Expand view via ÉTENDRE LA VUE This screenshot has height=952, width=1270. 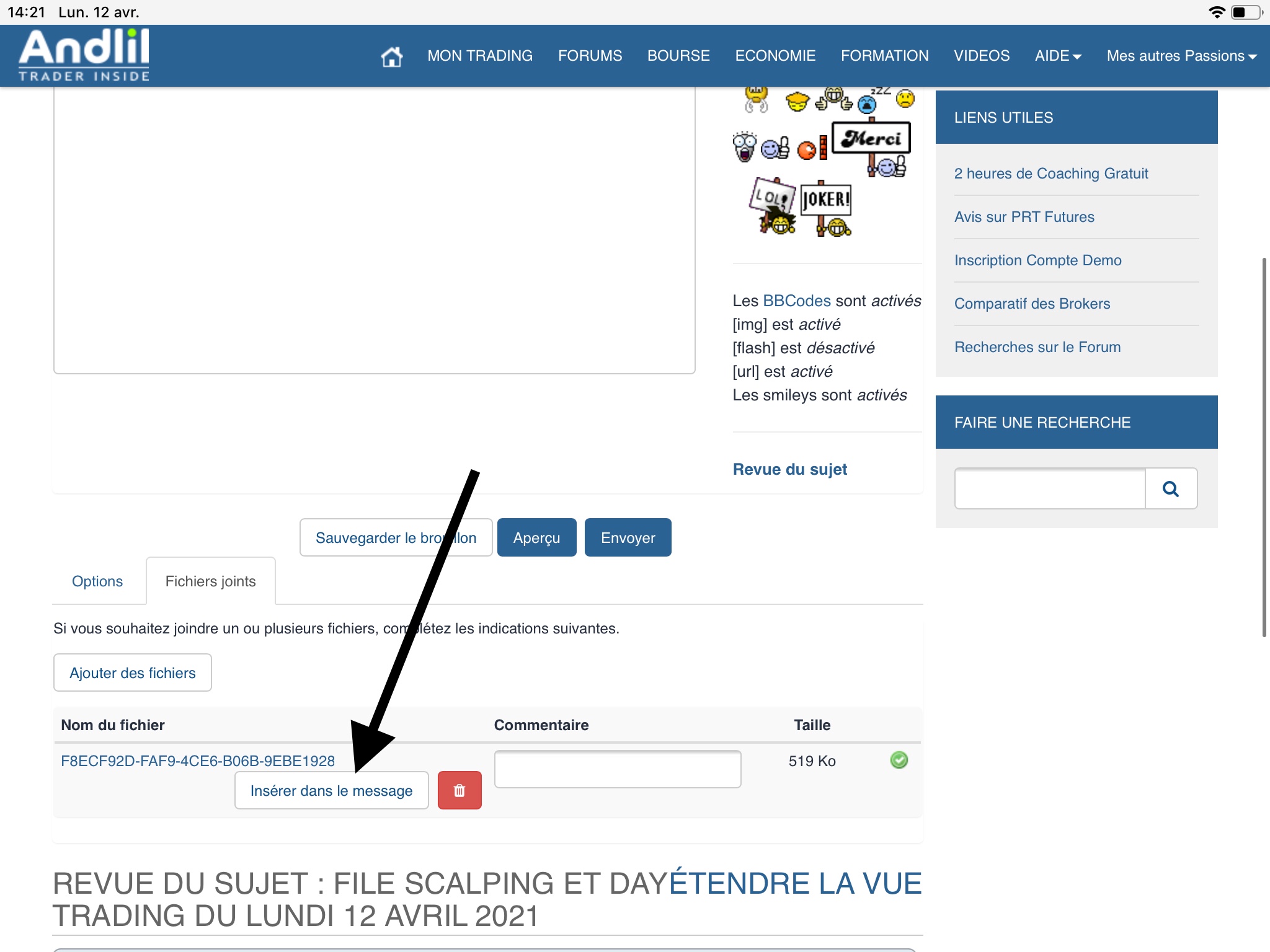(795, 883)
